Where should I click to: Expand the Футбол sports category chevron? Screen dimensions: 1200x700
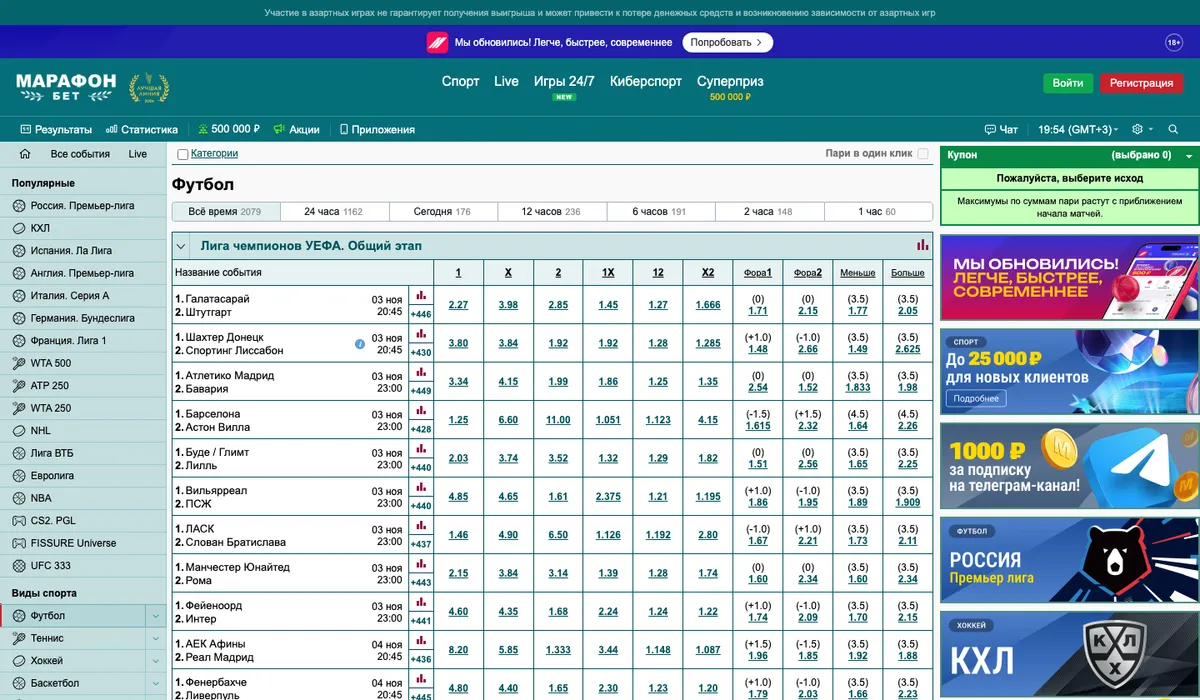(x=156, y=616)
